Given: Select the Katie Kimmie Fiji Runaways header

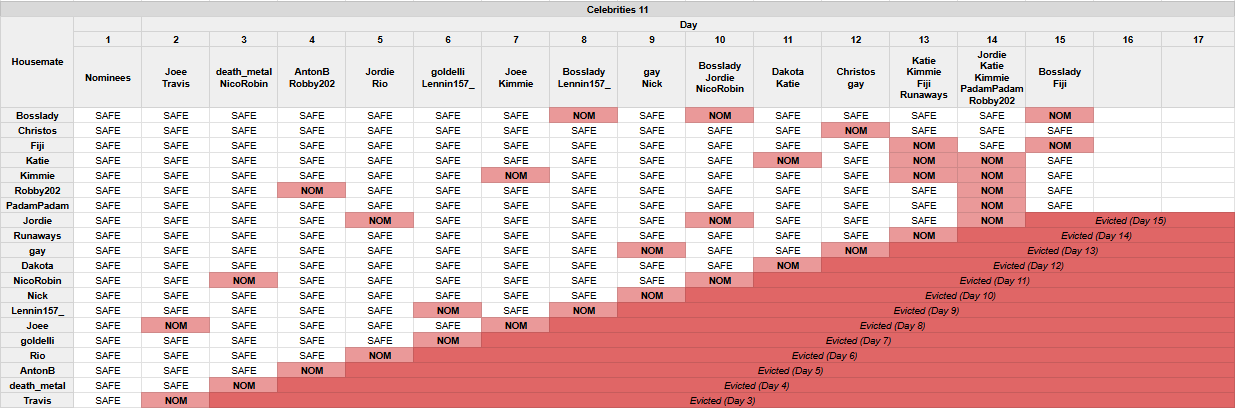Looking at the screenshot, I should (x=923, y=77).
